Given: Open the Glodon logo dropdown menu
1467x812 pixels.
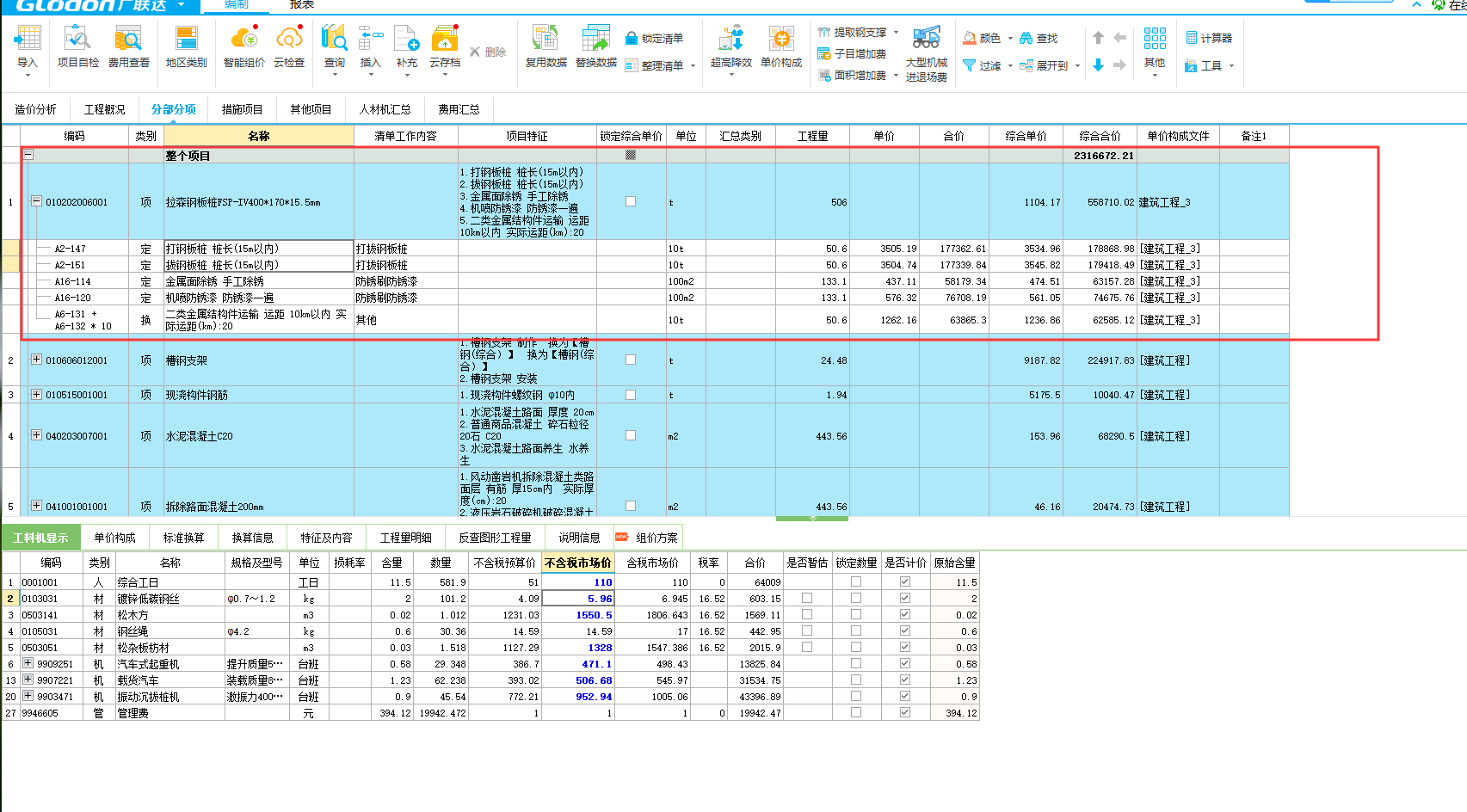Looking at the screenshot, I should click(x=181, y=5).
